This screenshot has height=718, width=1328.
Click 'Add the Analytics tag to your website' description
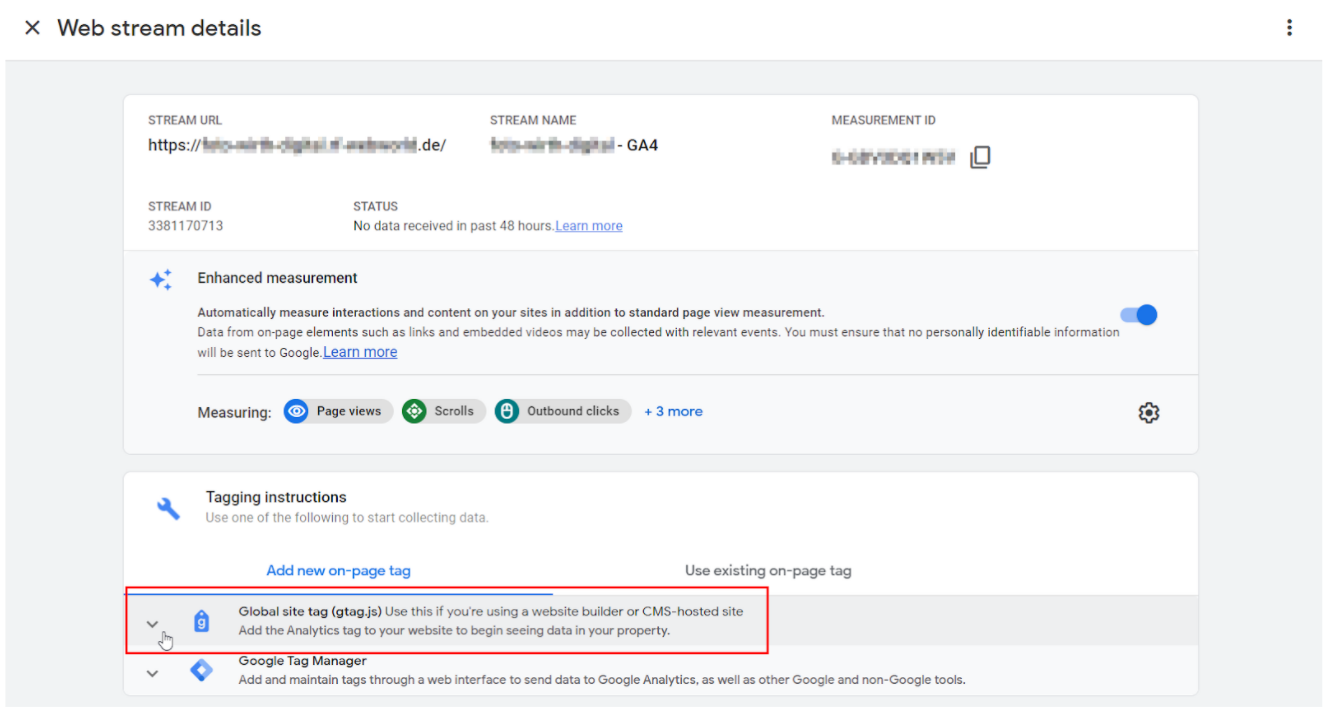point(454,631)
